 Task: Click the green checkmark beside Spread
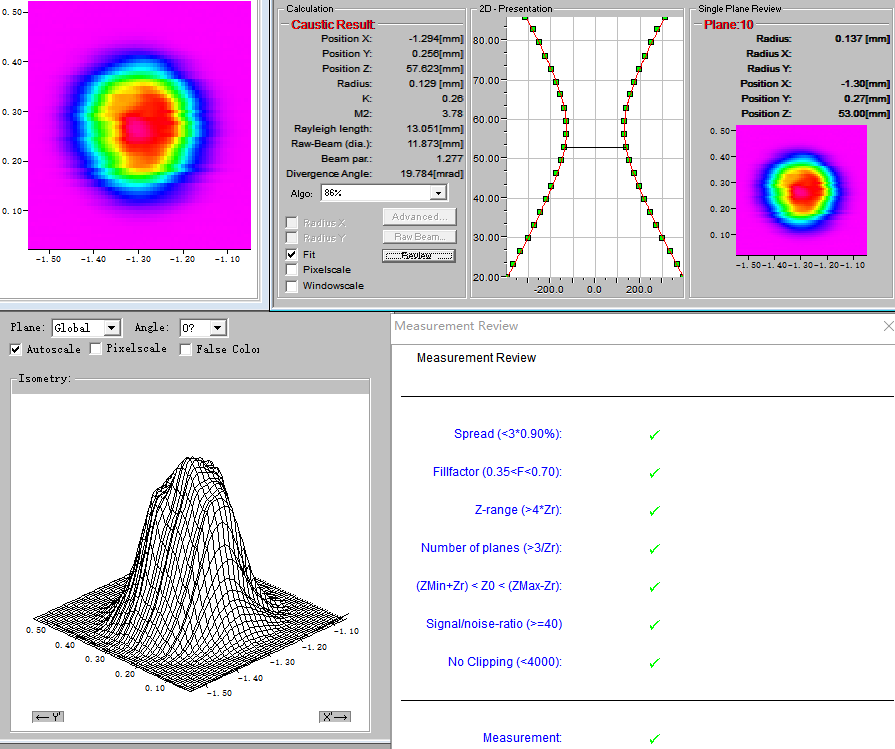click(655, 435)
